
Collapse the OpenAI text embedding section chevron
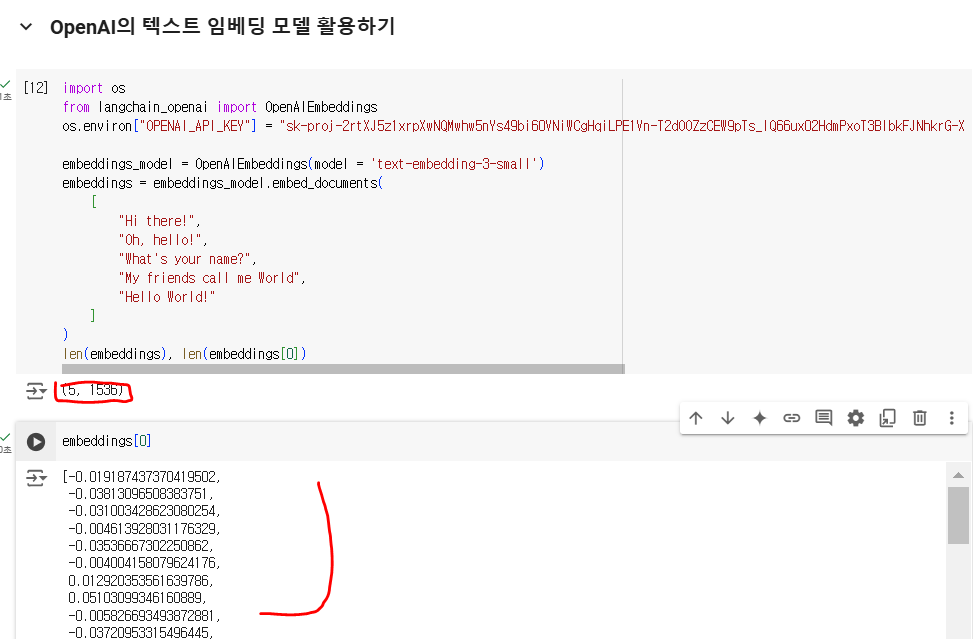26,27
